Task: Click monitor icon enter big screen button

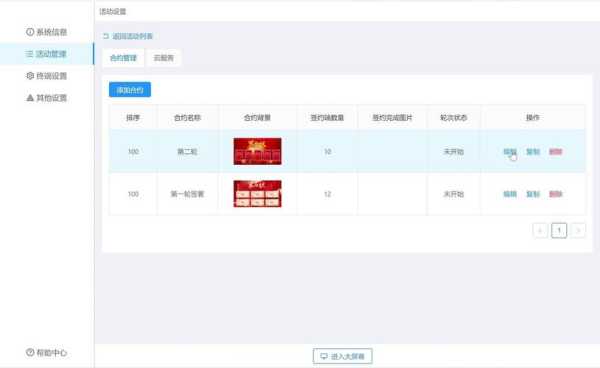Action: (342, 356)
